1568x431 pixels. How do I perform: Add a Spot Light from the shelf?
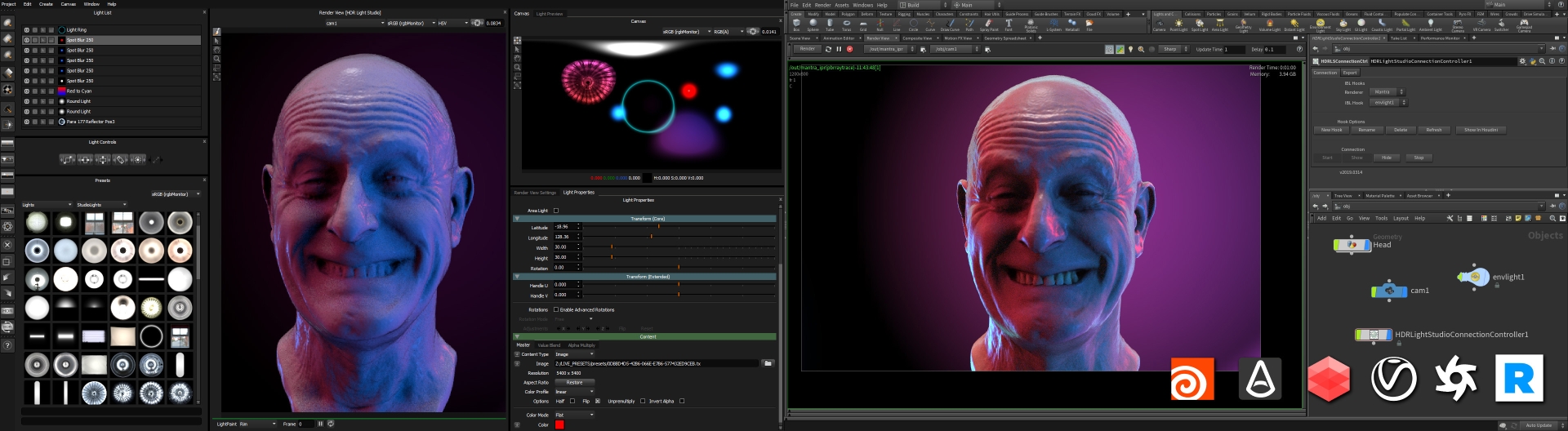[1199, 25]
